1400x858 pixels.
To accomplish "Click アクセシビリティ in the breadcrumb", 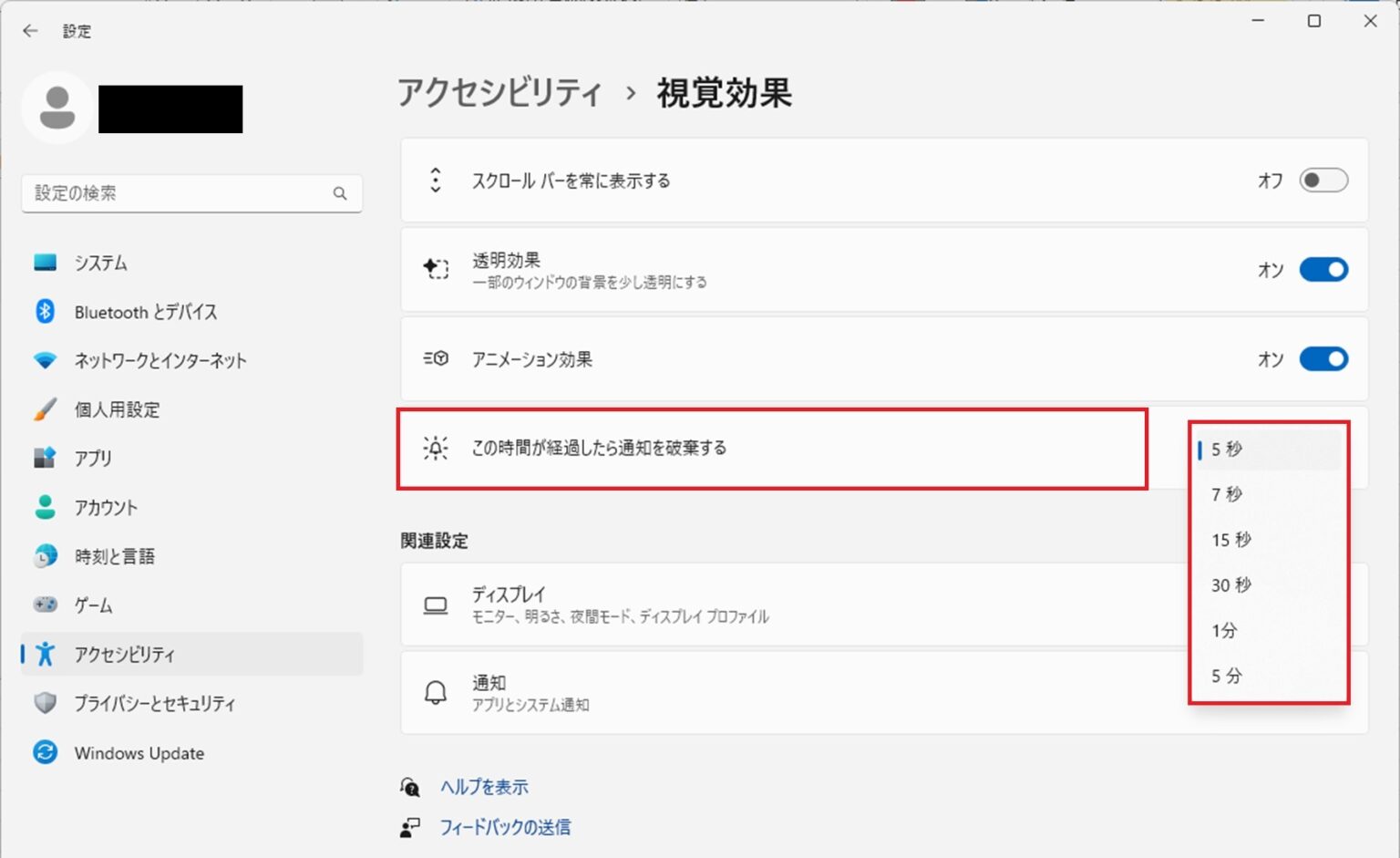I will [x=499, y=93].
